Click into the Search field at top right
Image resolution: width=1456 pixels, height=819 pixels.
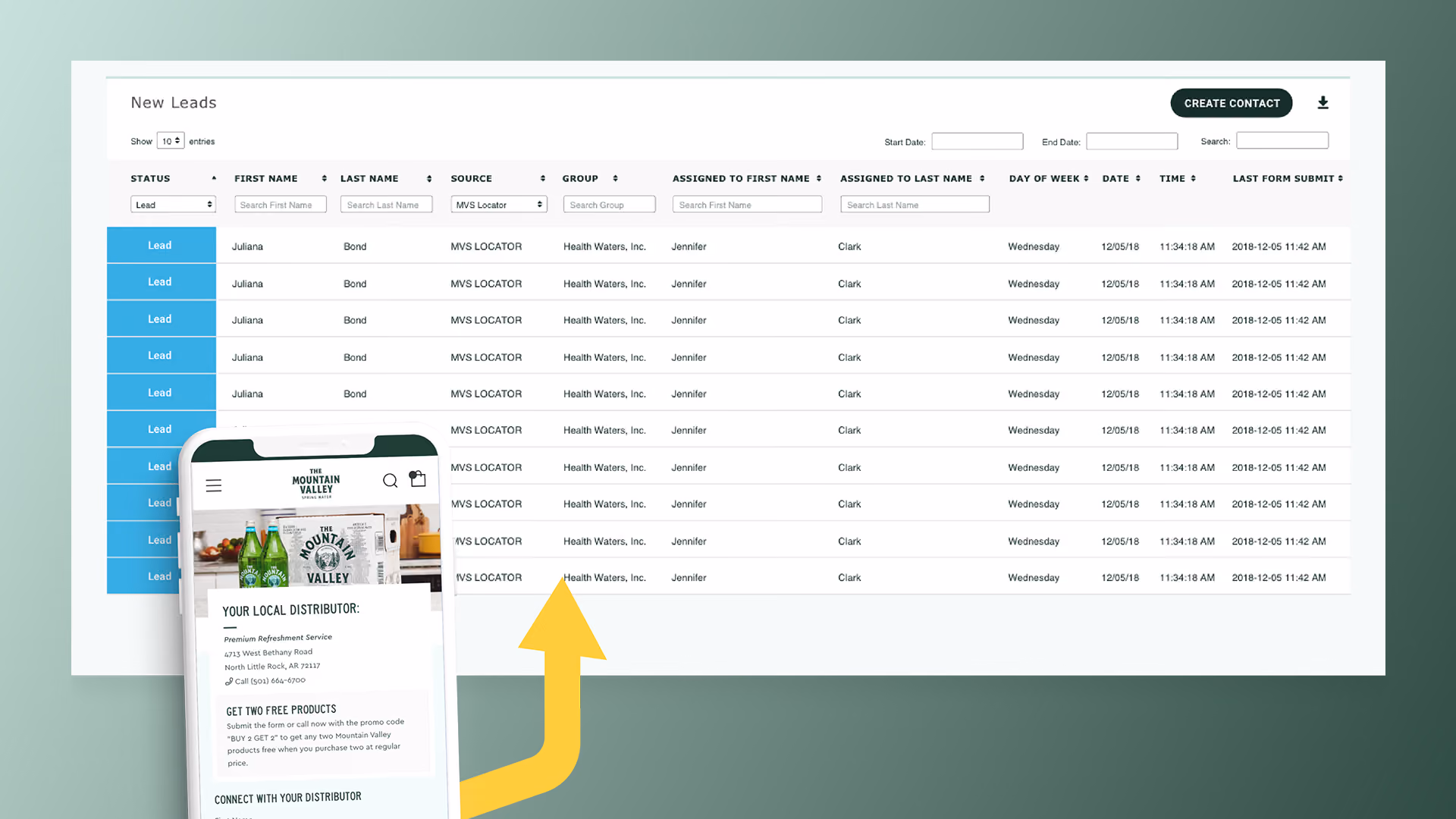[x=1282, y=140]
